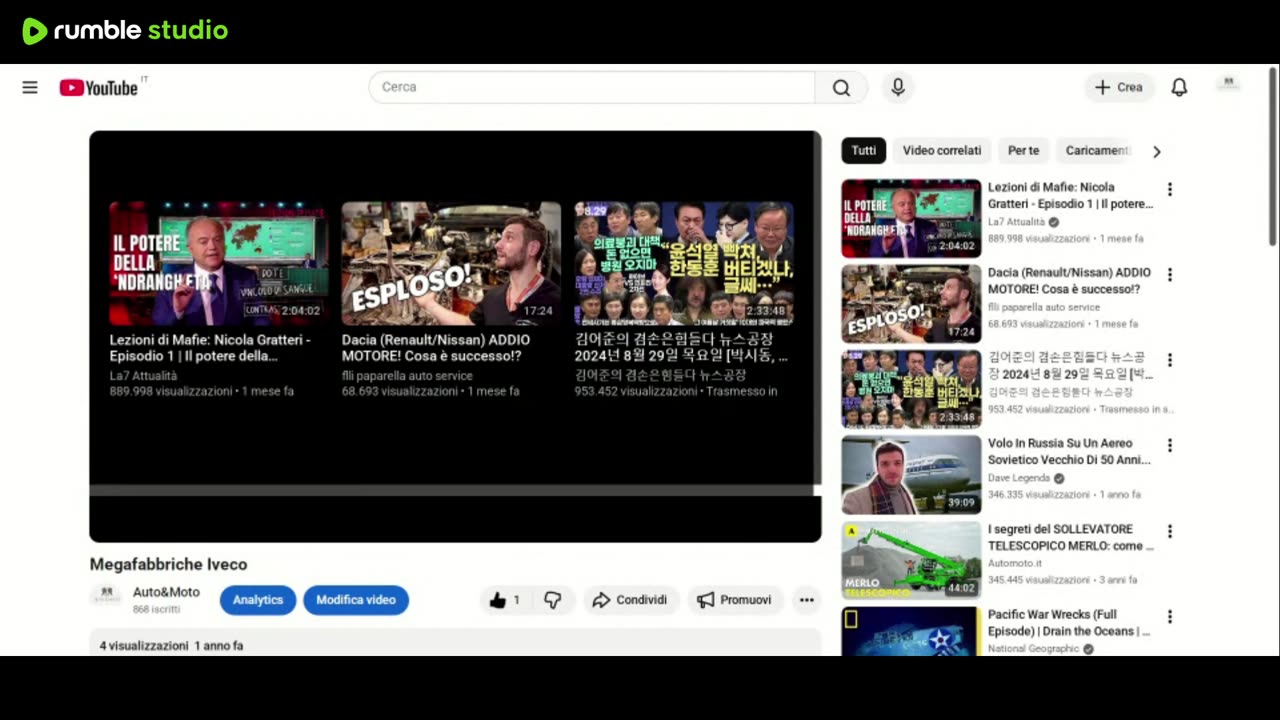Click the video title Megafabbriche Iveco
The width and height of the screenshot is (1280, 720).
pyautogui.click(x=168, y=564)
